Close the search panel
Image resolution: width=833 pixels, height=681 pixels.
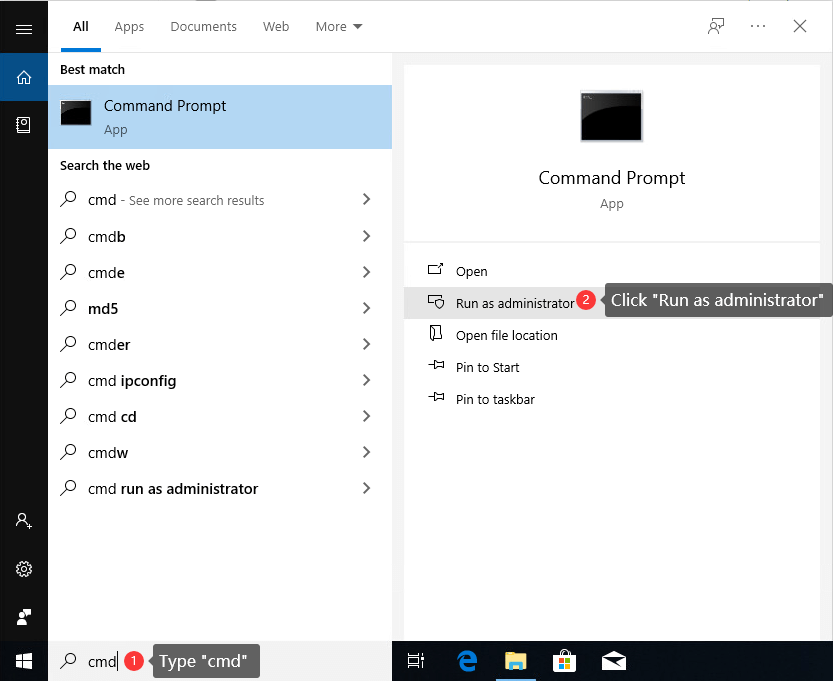800,26
